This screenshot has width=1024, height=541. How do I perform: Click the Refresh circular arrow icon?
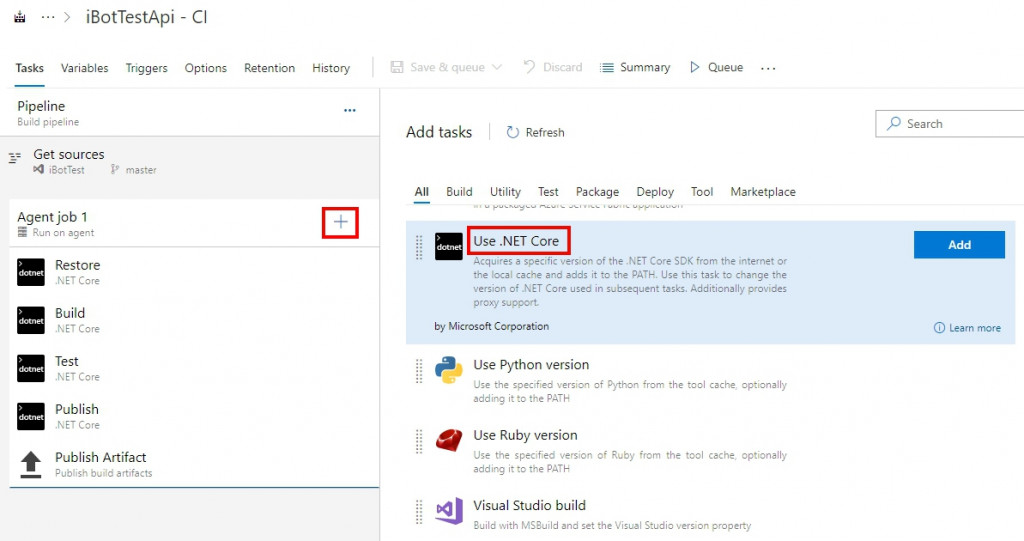(513, 132)
